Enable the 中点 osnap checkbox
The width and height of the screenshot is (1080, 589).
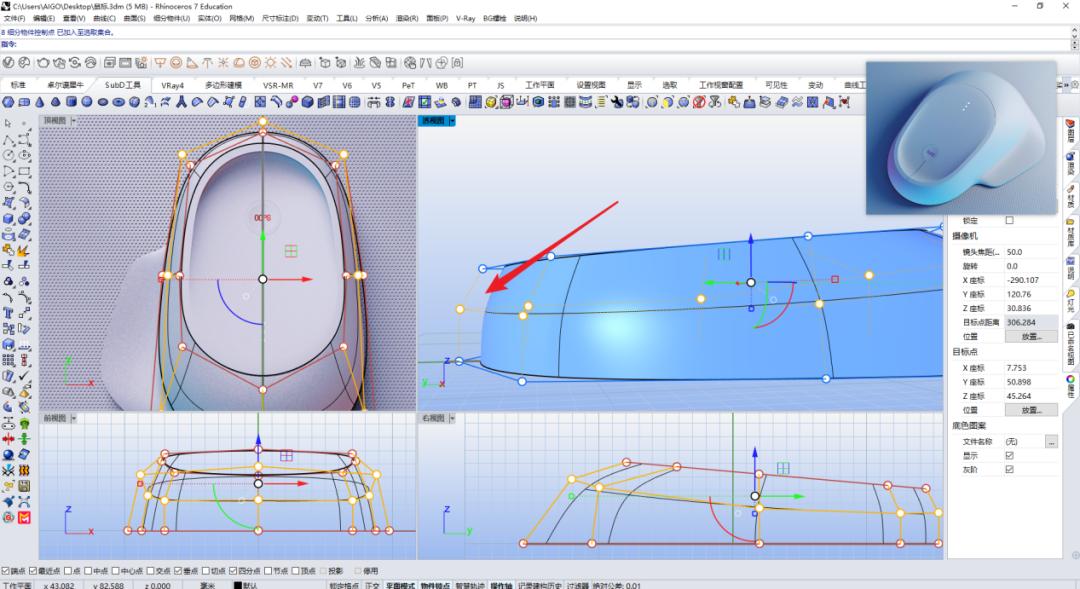pyautogui.click(x=87, y=570)
